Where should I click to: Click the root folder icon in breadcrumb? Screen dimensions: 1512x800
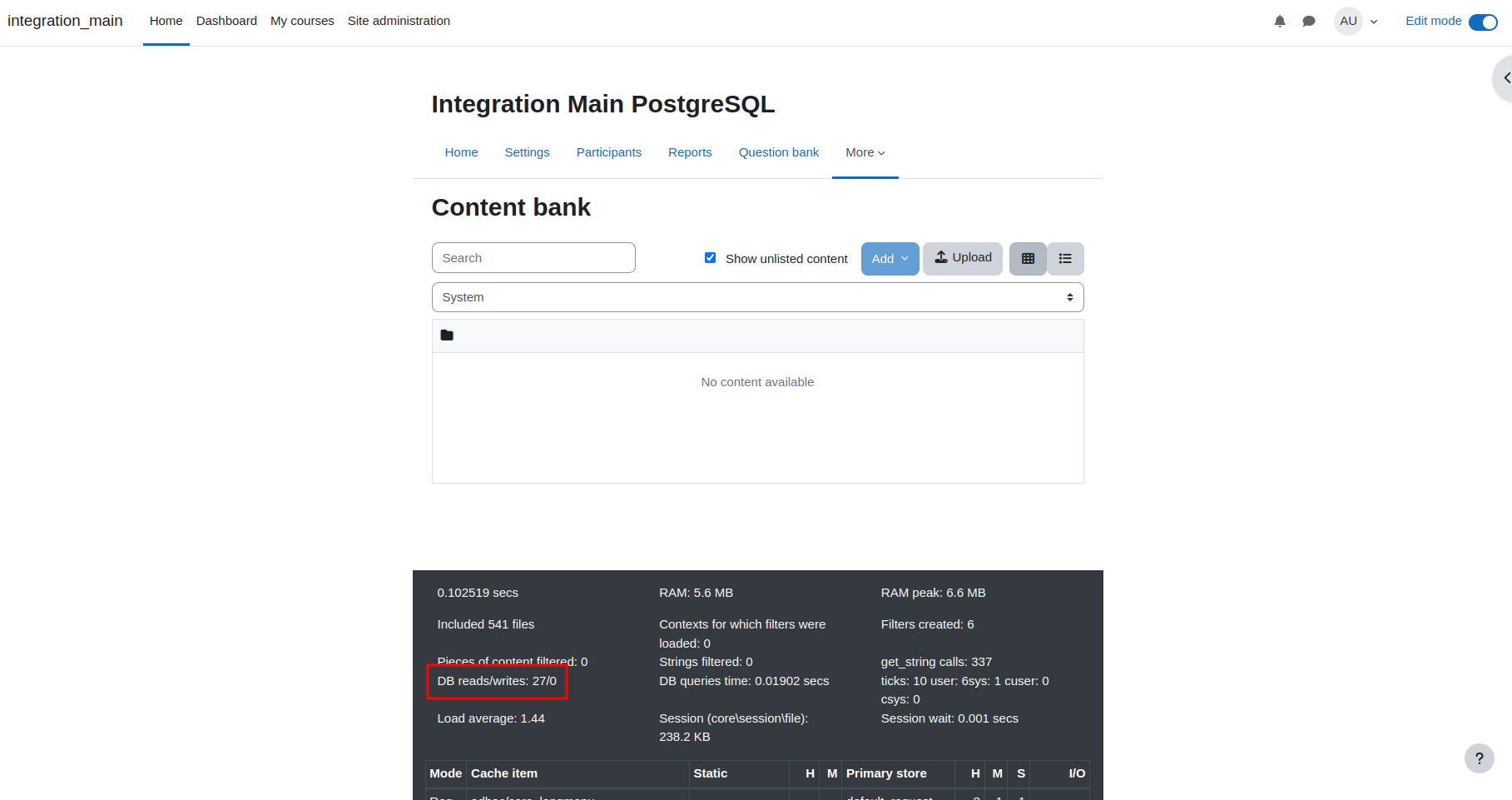point(447,335)
